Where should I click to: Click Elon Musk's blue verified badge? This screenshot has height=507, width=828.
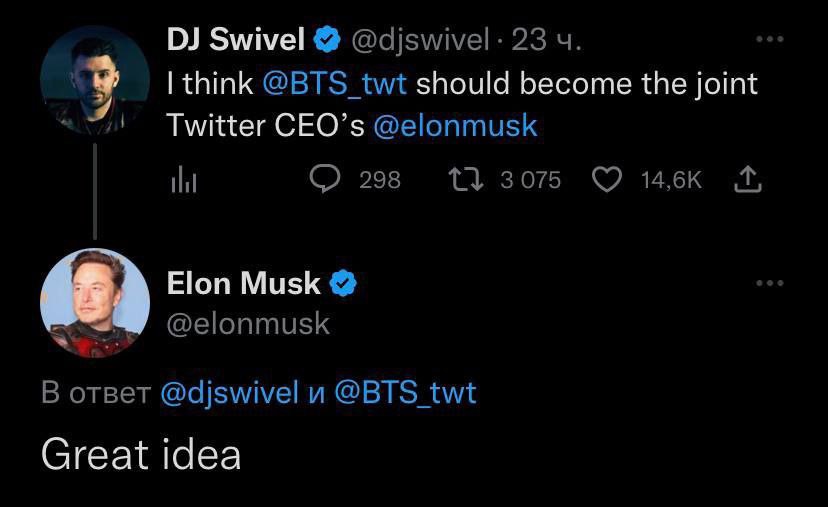point(344,284)
